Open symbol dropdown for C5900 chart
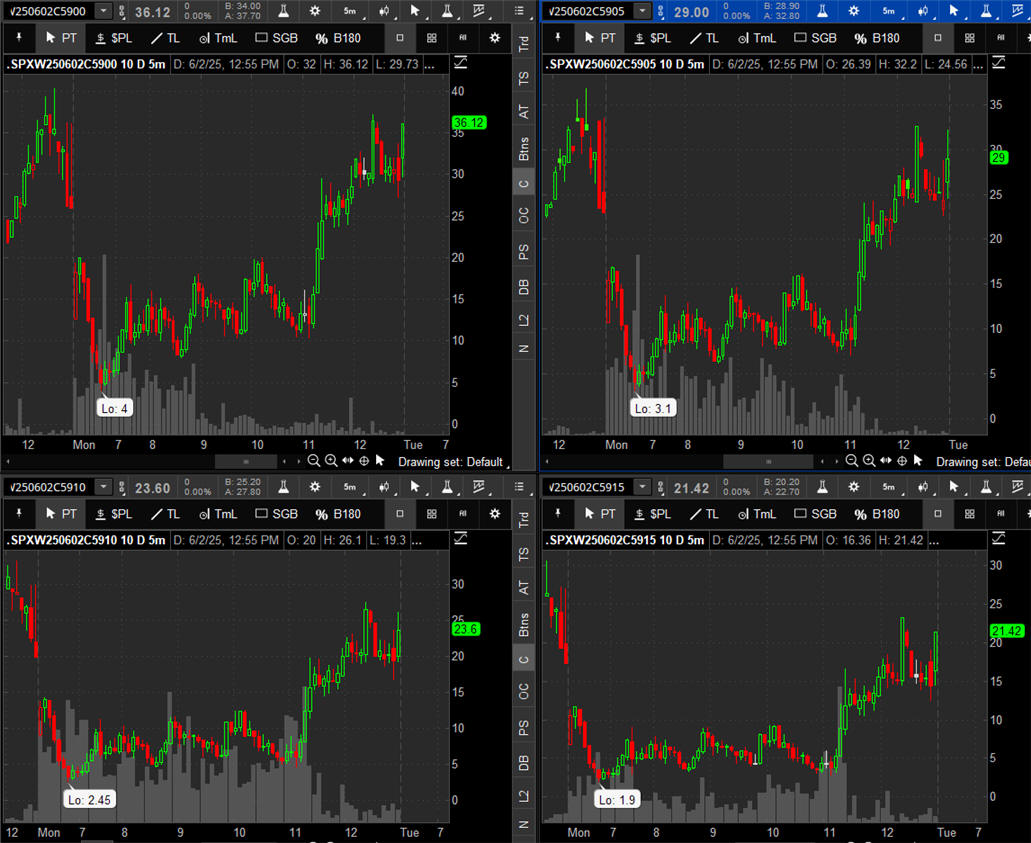 click(x=103, y=11)
